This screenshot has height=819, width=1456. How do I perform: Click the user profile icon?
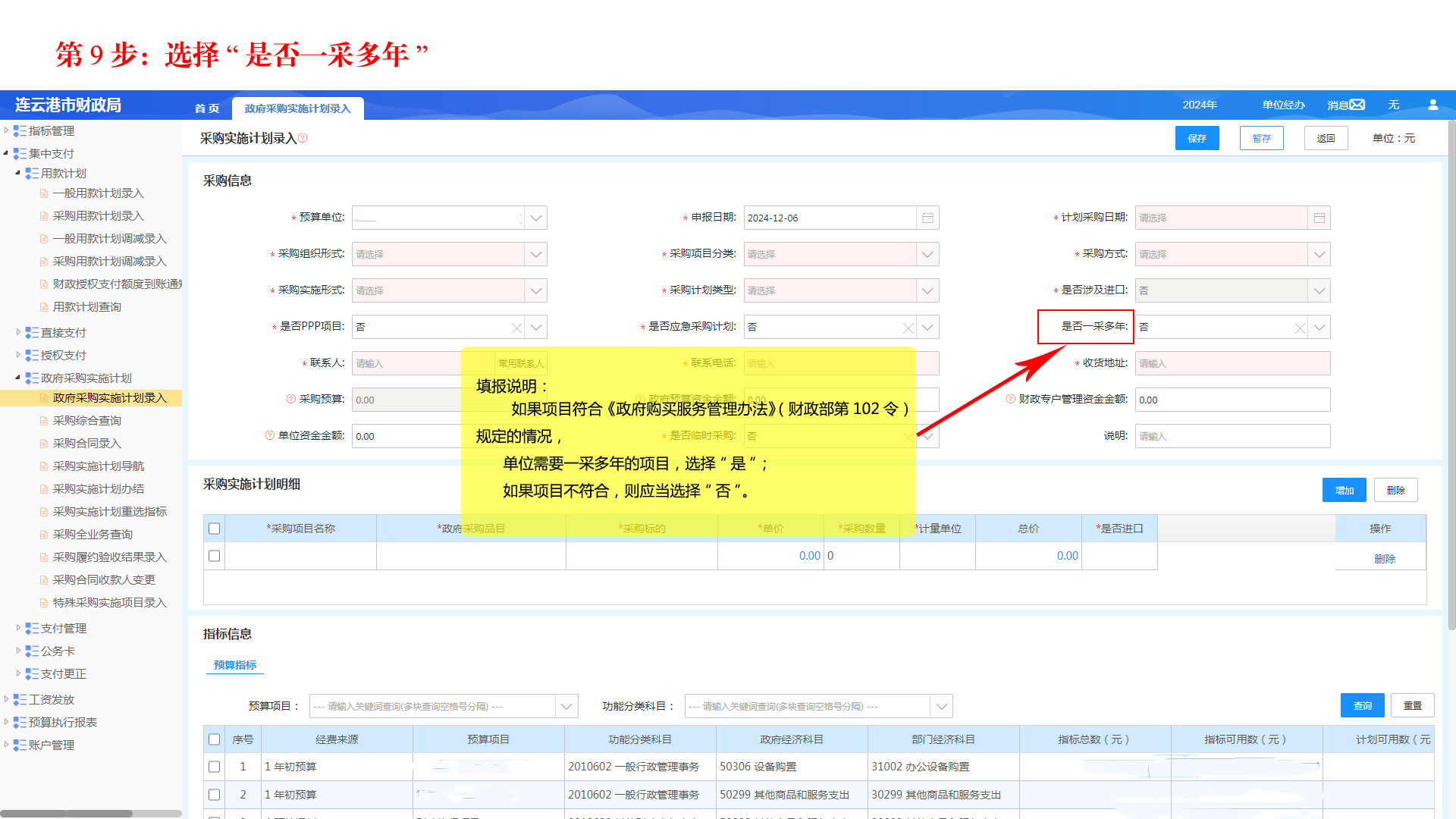[x=1432, y=105]
